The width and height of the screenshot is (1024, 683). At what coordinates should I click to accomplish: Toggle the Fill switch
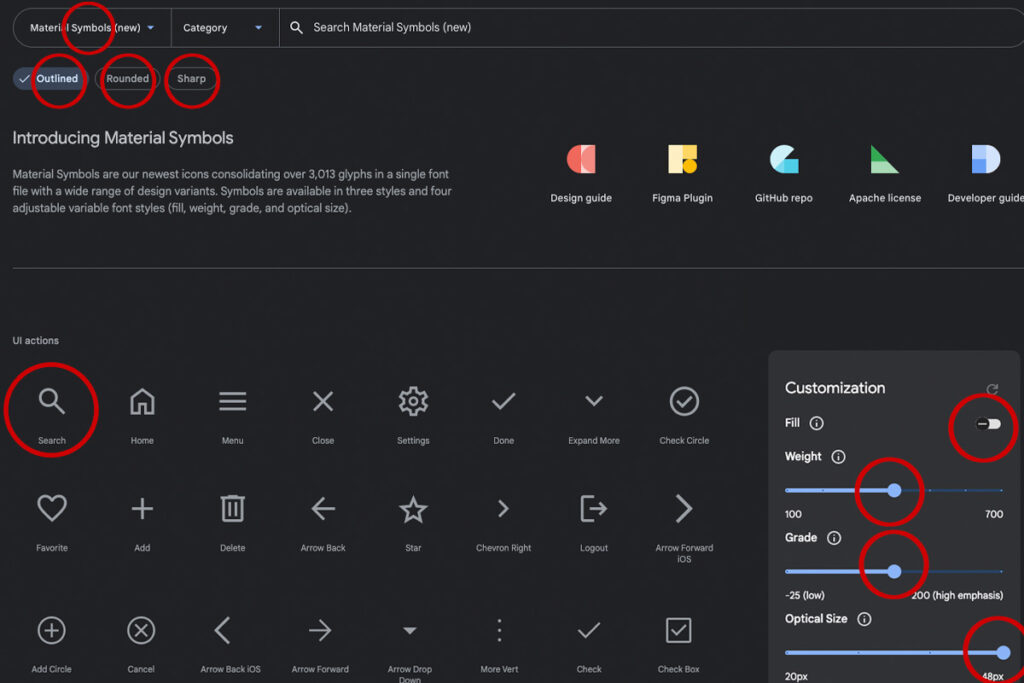click(988, 424)
